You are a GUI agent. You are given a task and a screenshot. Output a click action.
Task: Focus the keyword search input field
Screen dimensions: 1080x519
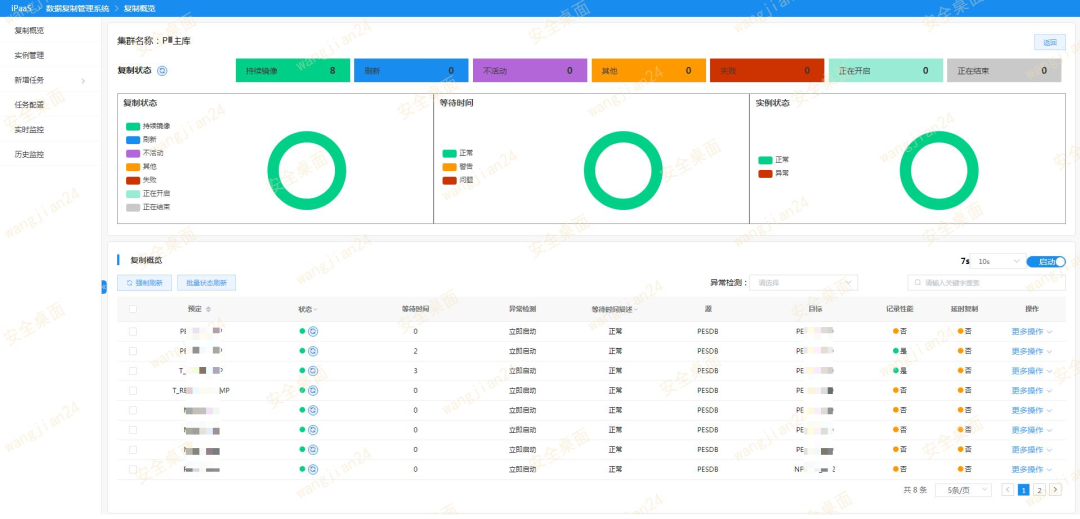(986, 282)
